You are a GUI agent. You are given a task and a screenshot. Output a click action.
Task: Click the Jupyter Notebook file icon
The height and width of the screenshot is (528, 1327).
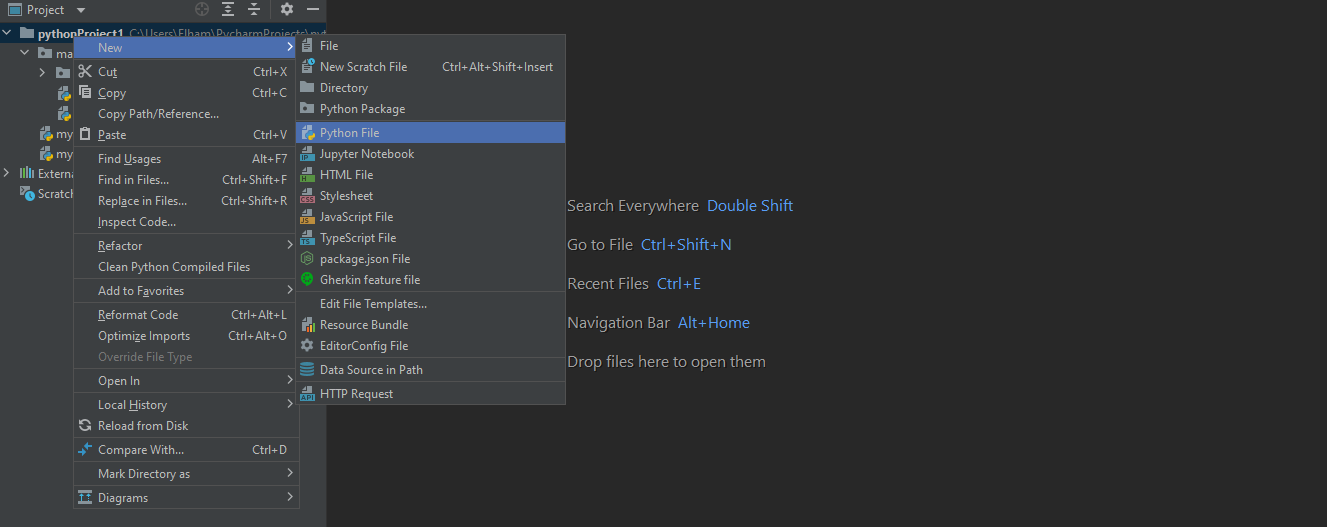click(308, 154)
